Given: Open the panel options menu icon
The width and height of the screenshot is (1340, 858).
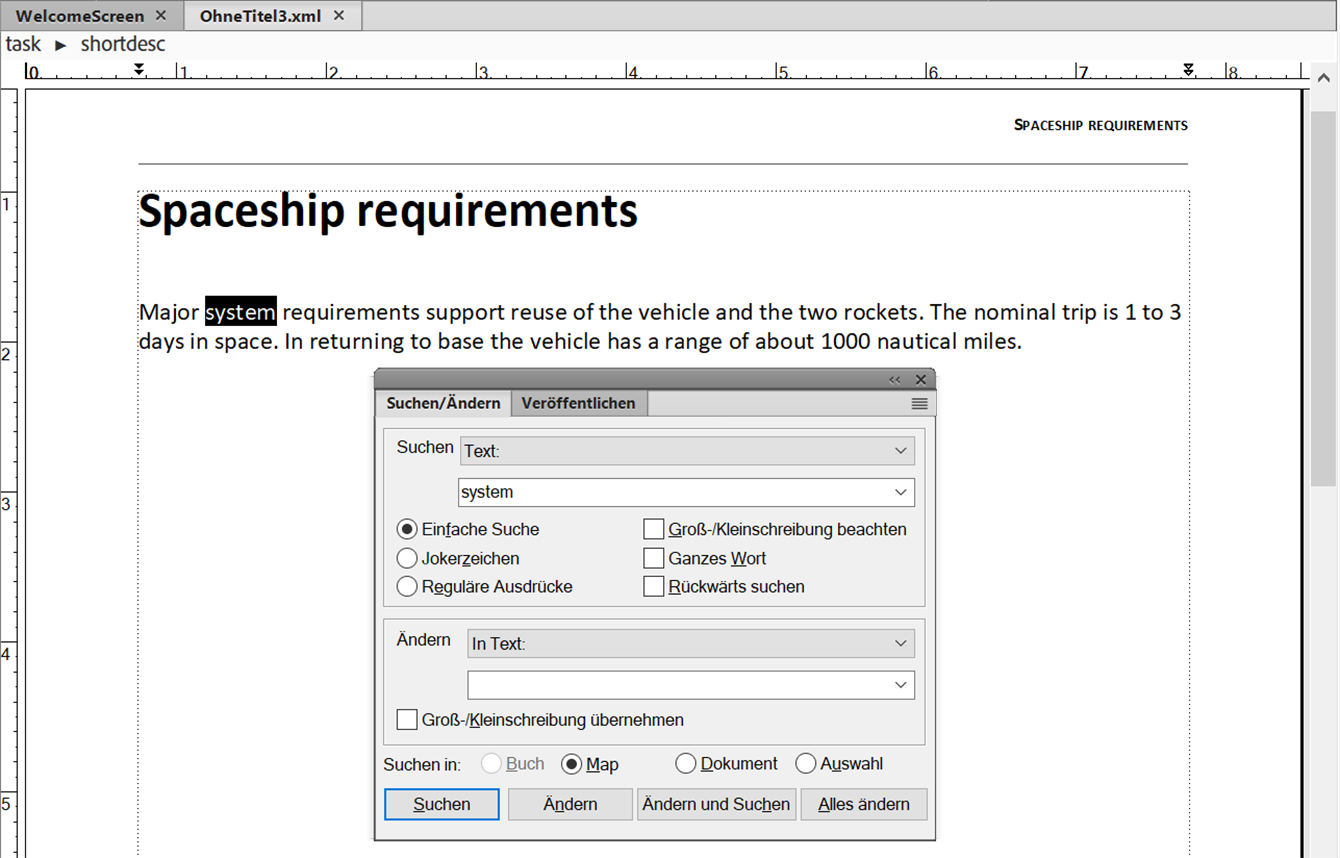Looking at the screenshot, I should click(919, 404).
